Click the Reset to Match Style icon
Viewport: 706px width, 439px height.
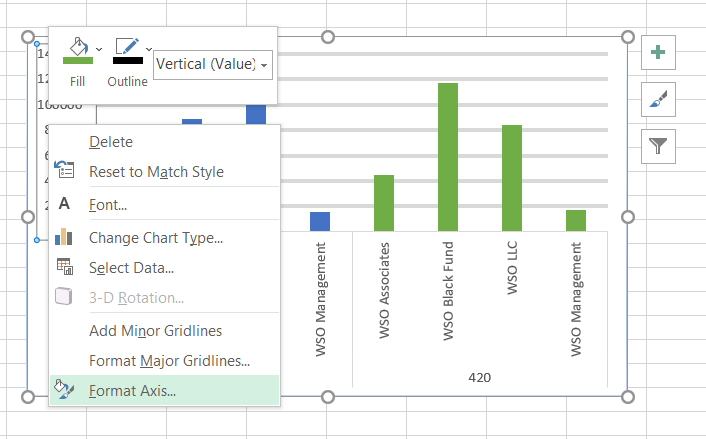(65, 171)
